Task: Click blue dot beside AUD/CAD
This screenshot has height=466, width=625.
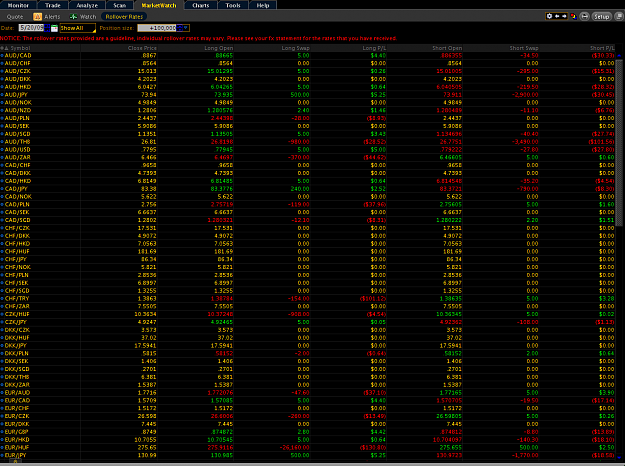Action: click(x=2, y=56)
